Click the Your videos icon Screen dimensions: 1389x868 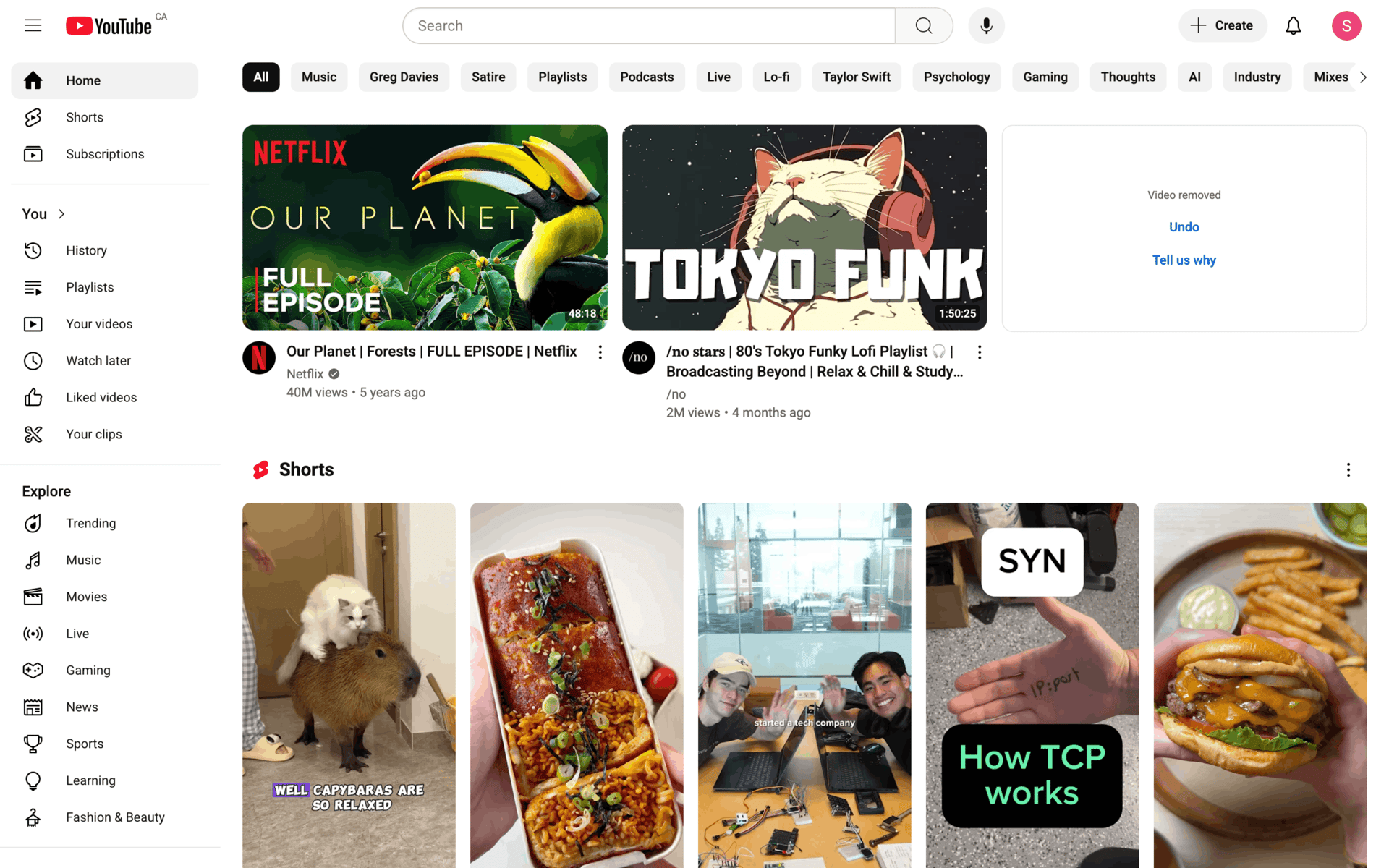click(33, 324)
